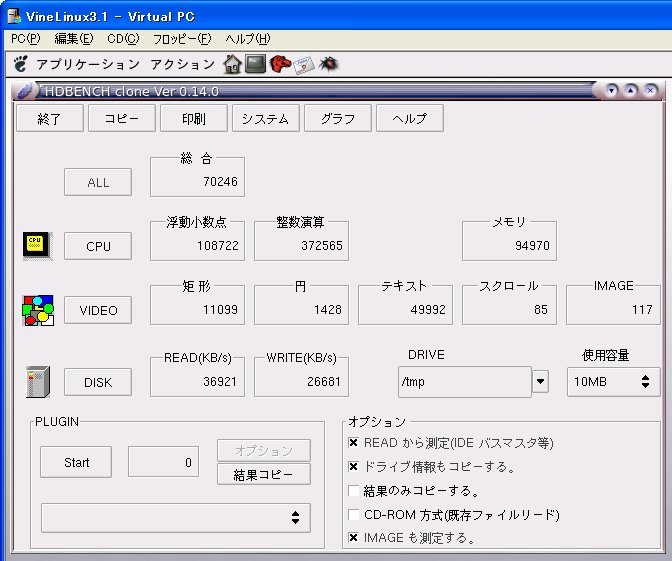Click the テキスト value 49992
672x561 pixels.
click(428, 309)
